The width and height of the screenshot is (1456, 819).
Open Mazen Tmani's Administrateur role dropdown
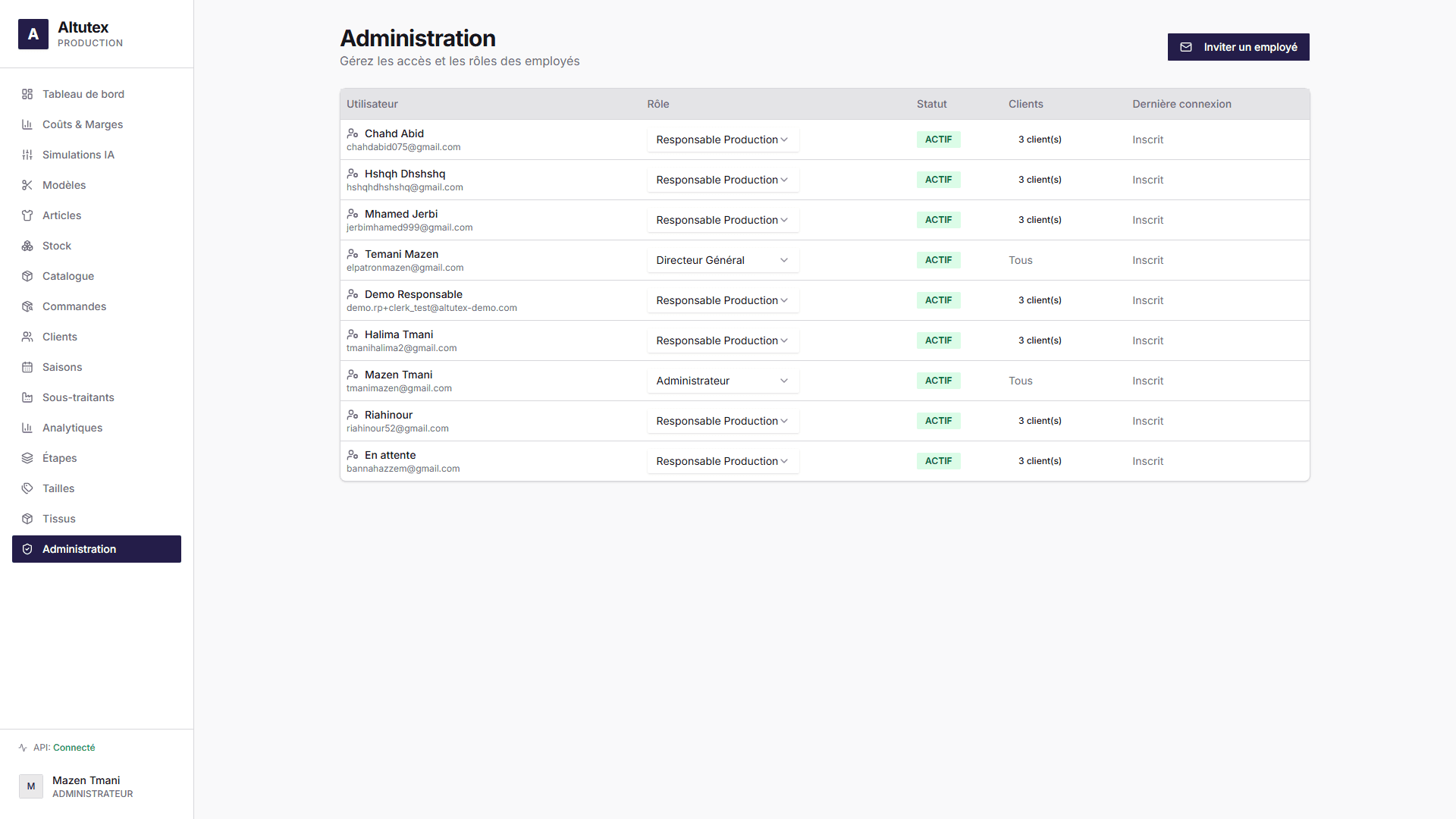click(723, 381)
